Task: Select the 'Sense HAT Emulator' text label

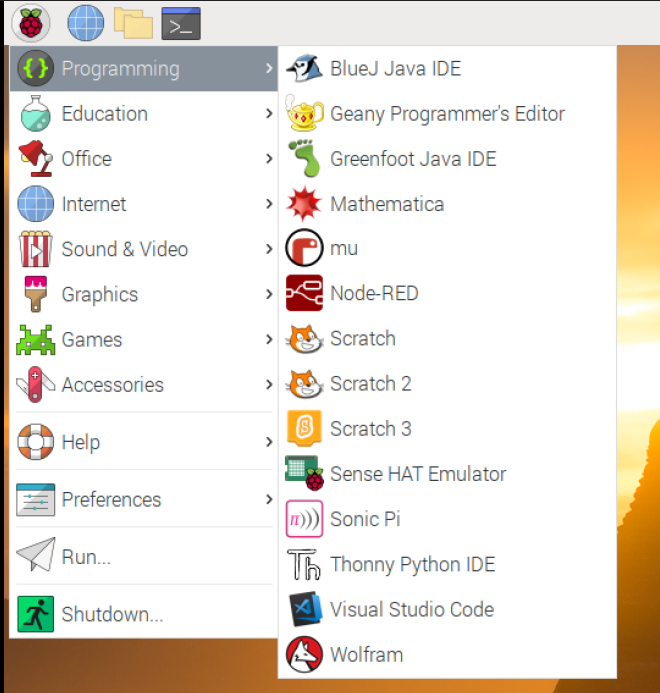Action: tap(418, 474)
